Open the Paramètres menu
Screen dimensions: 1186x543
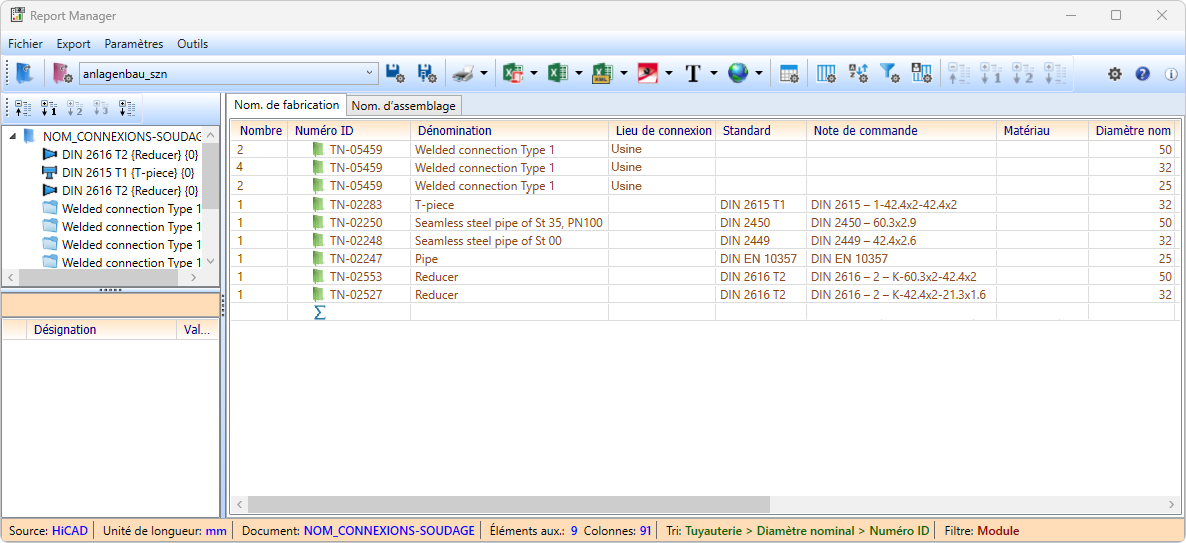coord(133,44)
